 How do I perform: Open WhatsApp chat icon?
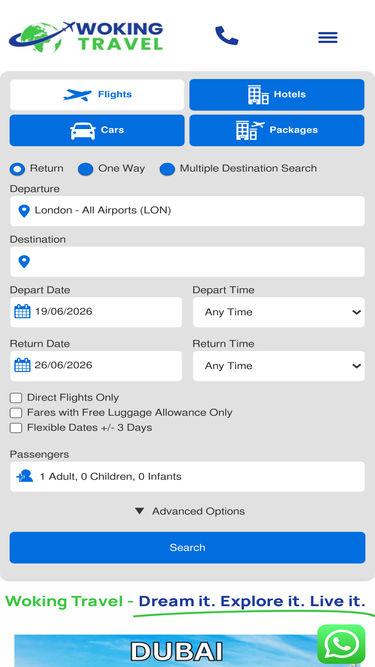pos(341,644)
